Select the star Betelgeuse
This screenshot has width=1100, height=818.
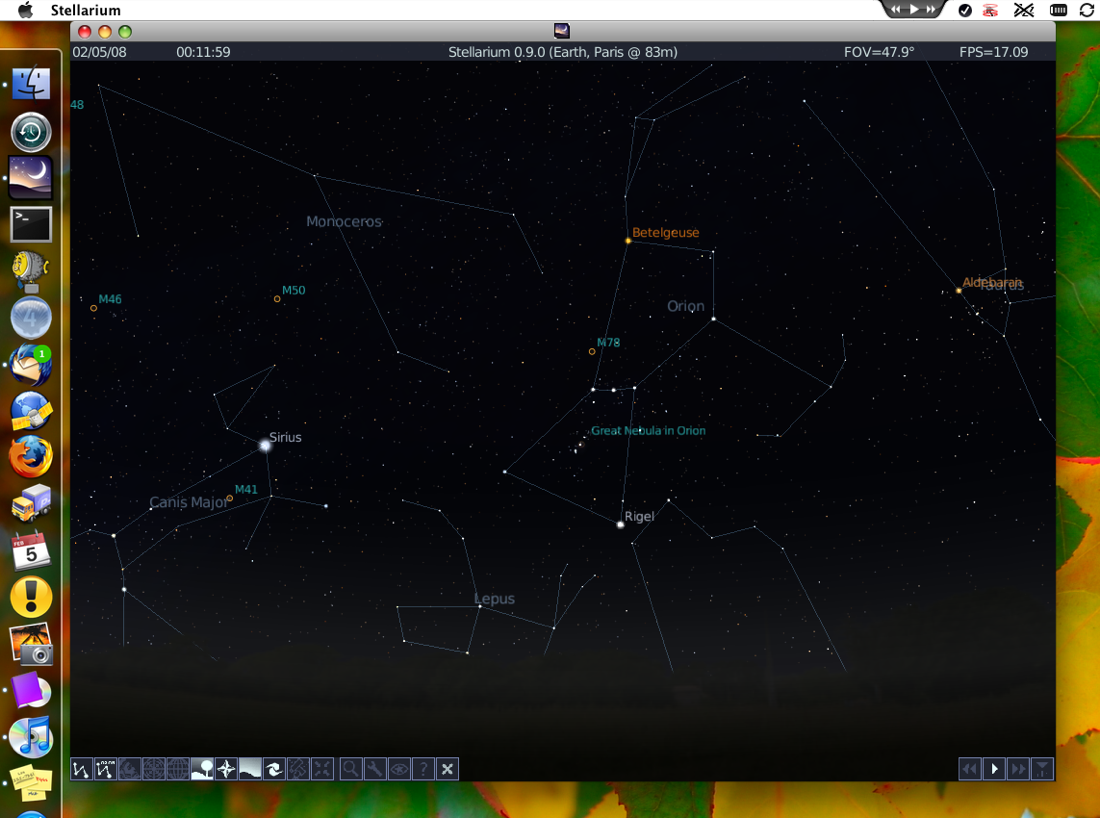tap(628, 241)
